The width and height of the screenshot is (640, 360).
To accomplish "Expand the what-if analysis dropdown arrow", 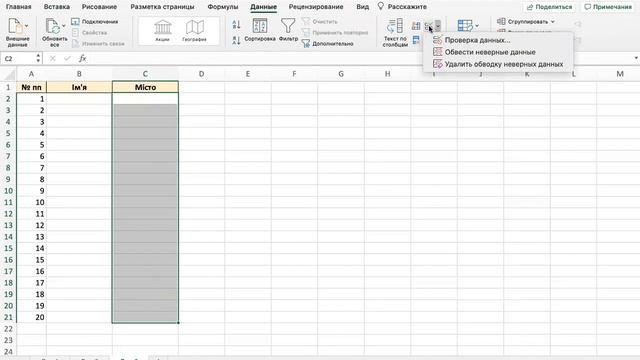I will [477, 26].
